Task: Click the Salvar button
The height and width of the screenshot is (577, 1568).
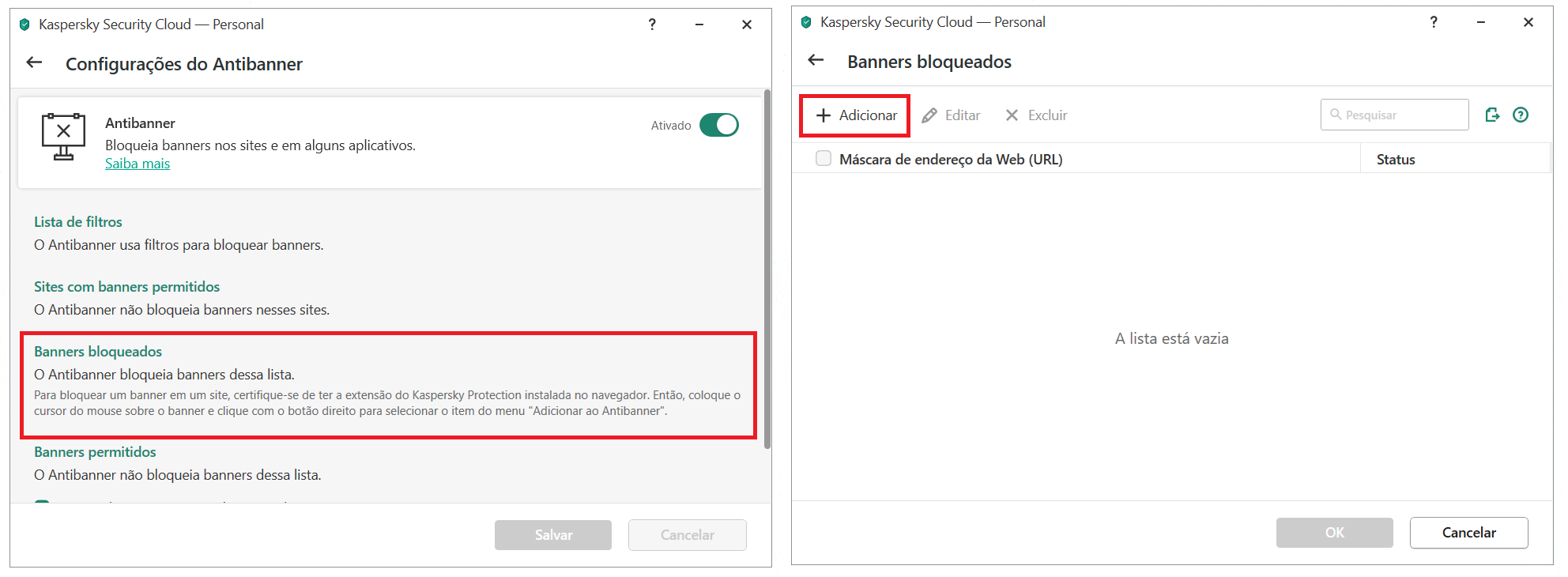Action: click(553, 535)
